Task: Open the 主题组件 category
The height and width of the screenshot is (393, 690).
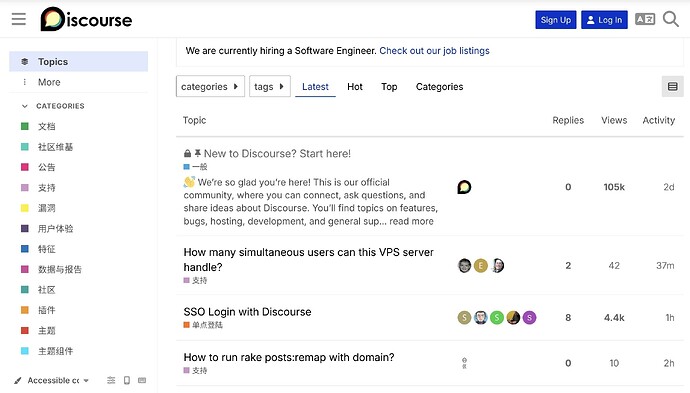Action: click(x=55, y=351)
